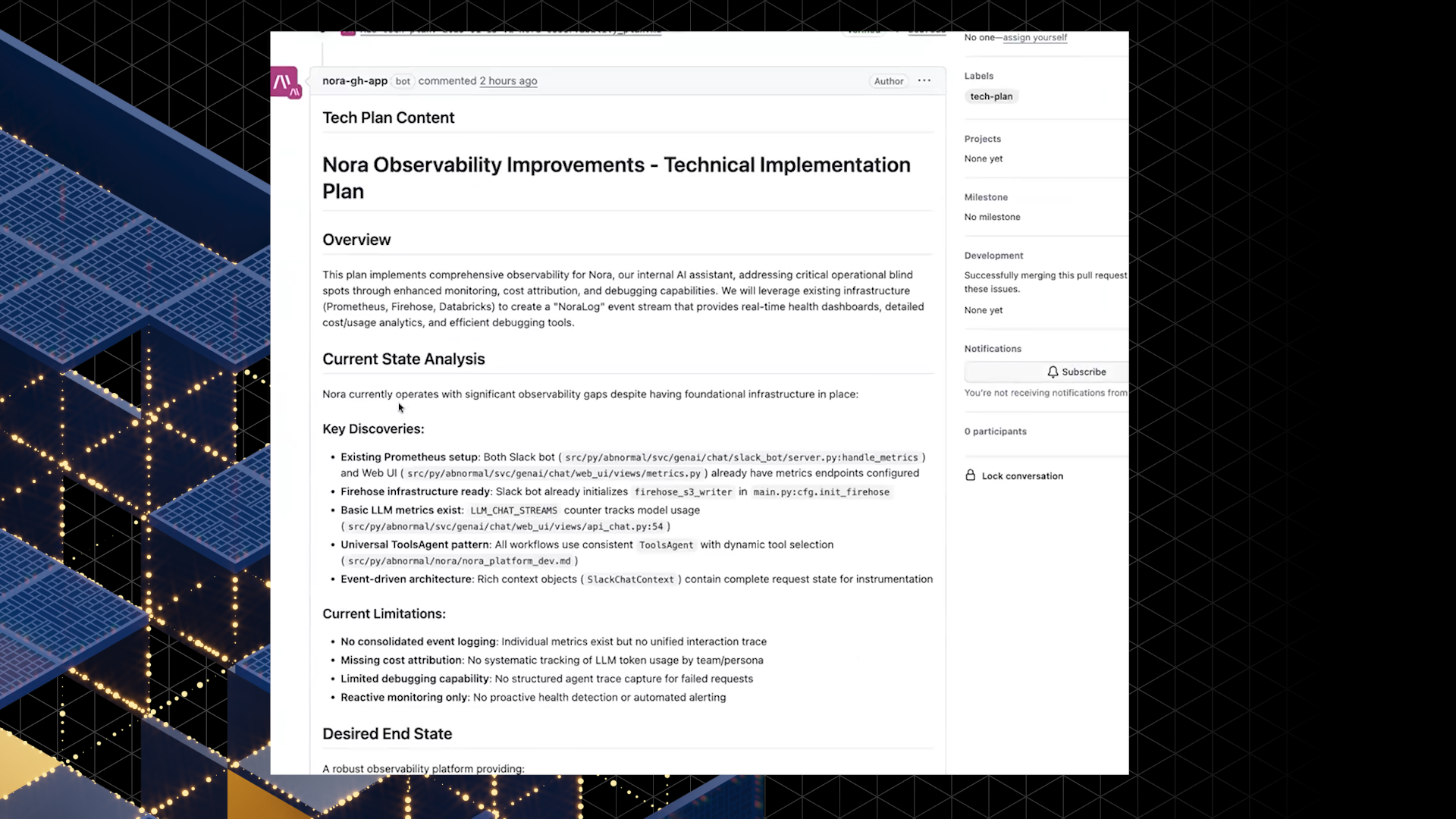Image resolution: width=1456 pixels, height=819 pixels.
Task: Open the Milestone sidebar section
Action: 986,197
